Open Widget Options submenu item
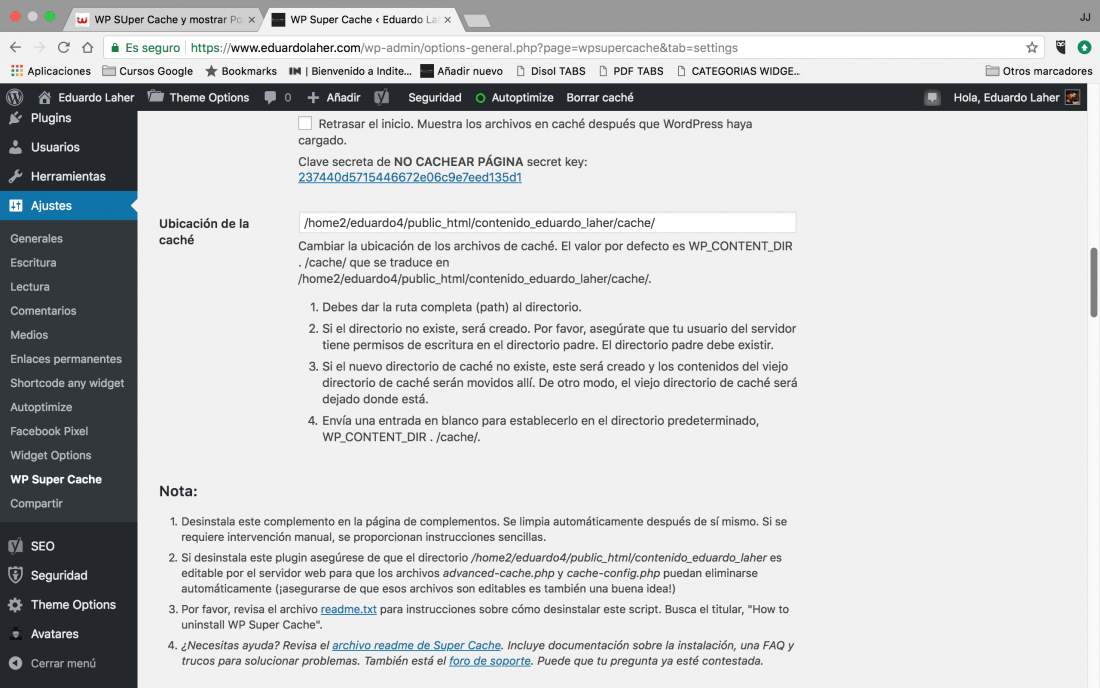The height and width of the screenshot is (688, 1100). pyautogui.click(x=51, y=455)
